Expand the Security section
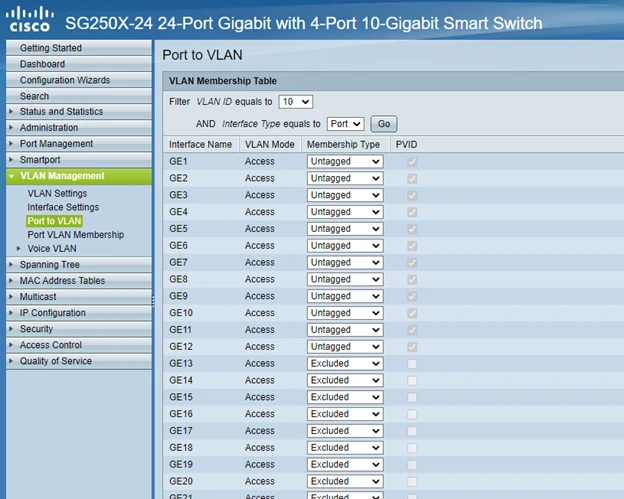 pos(79,329)
